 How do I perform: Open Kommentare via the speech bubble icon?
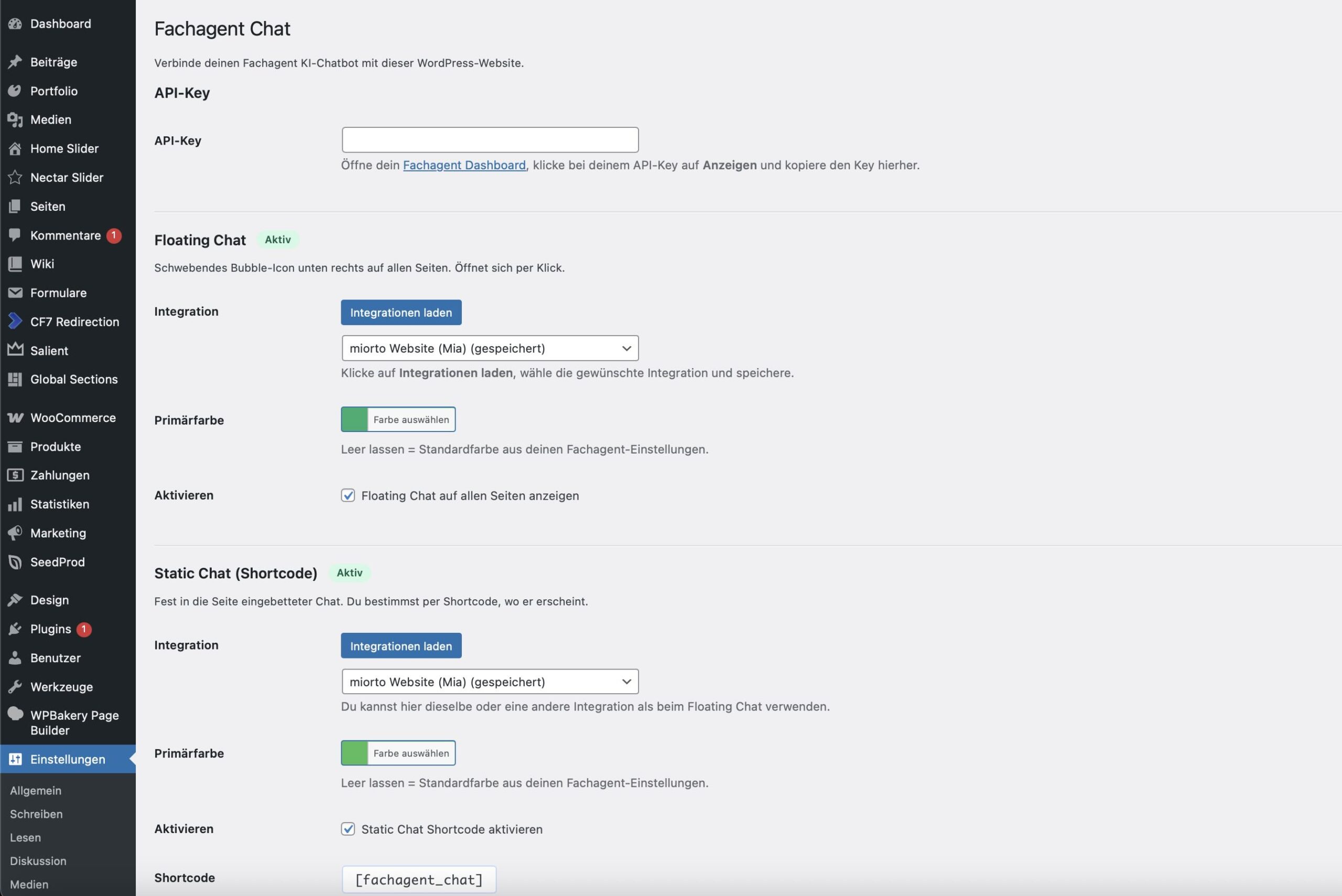pyautogui.click(x=15, y=235)
